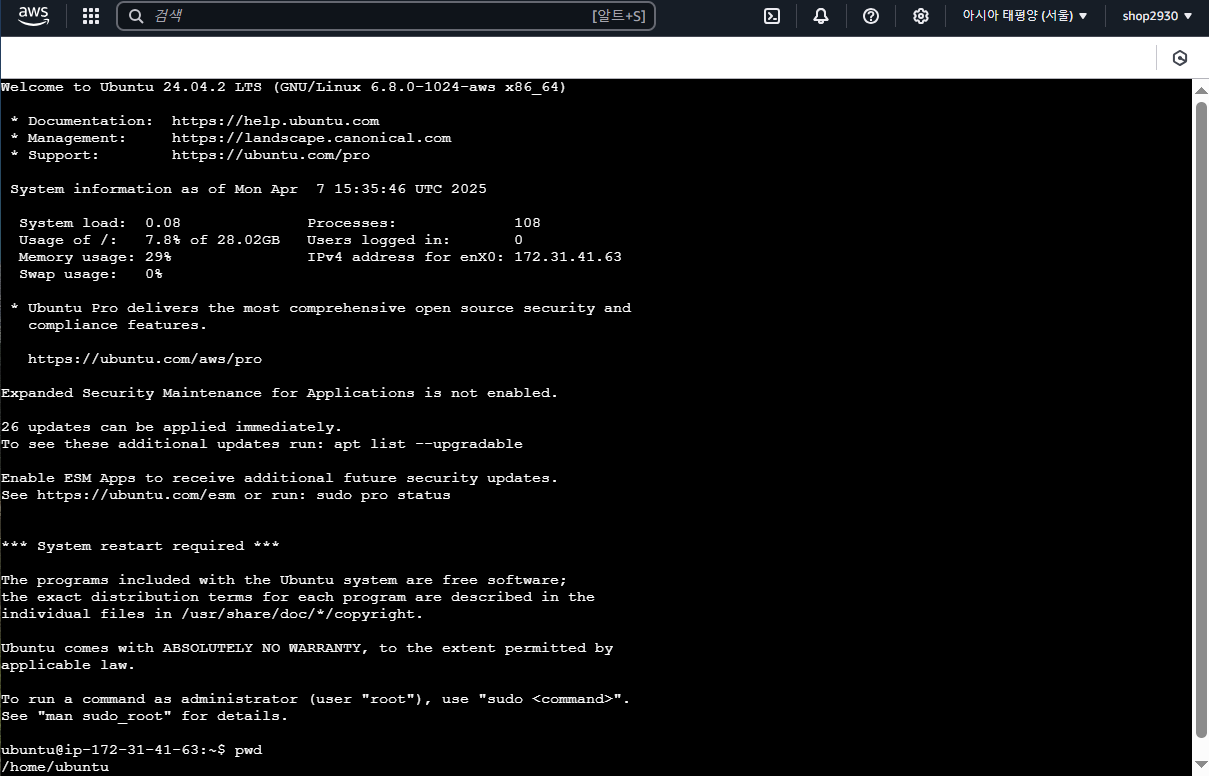
Task: Click the 'Expanded Security Maintenance' line
Action: point(280,393)
